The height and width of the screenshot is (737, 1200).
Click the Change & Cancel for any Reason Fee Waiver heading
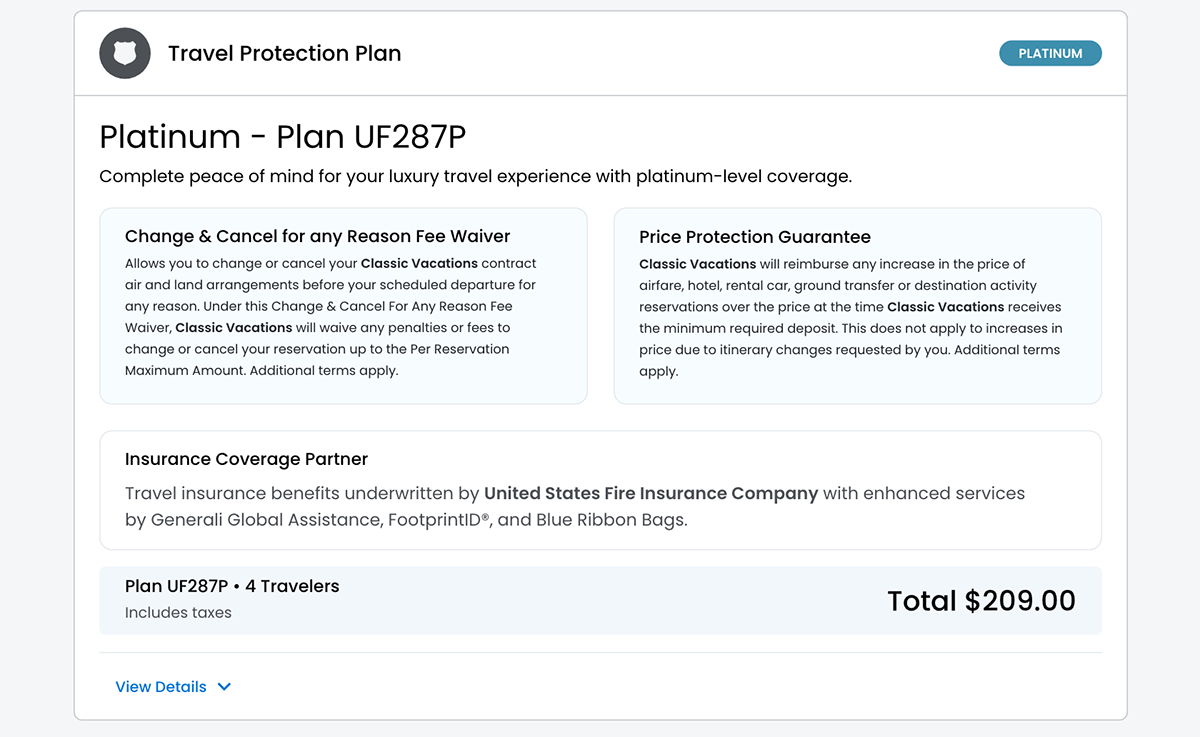click(317, 237)
